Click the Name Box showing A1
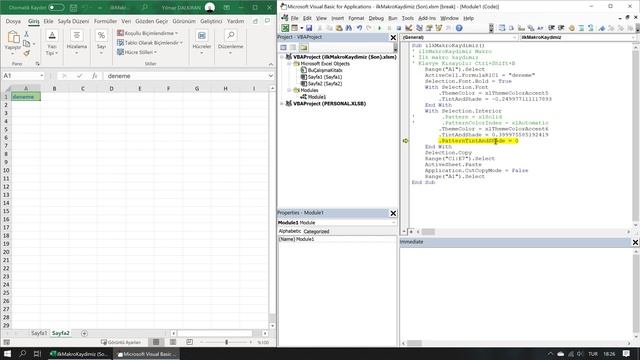 click(x=23, y=76)
